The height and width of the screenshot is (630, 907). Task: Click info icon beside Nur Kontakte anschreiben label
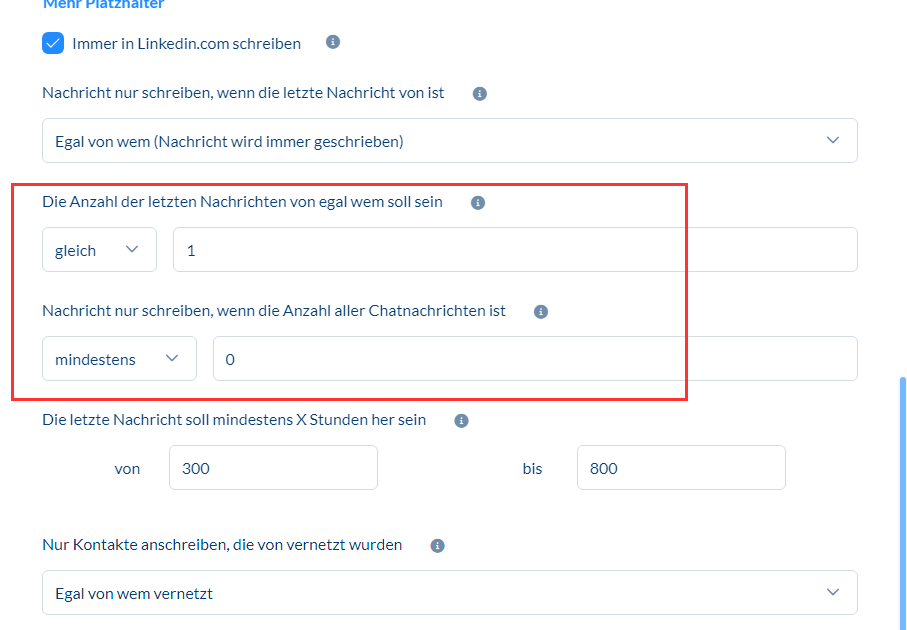click(x=437, y=545)
